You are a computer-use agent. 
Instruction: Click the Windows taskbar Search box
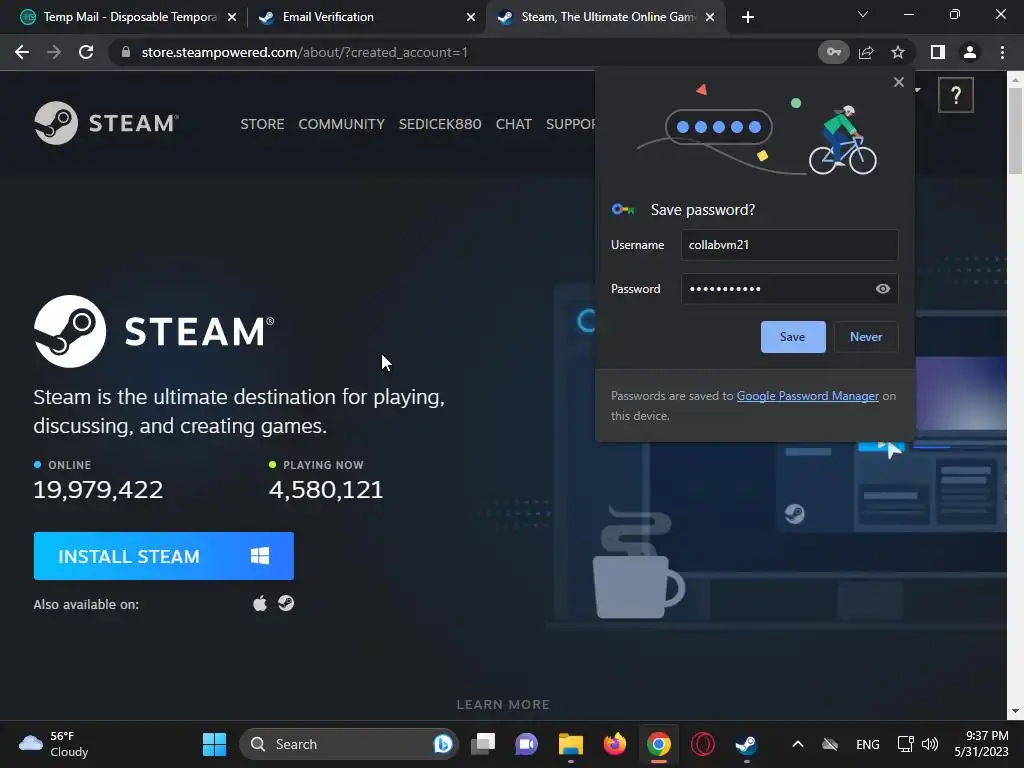(x=349, y=744)
